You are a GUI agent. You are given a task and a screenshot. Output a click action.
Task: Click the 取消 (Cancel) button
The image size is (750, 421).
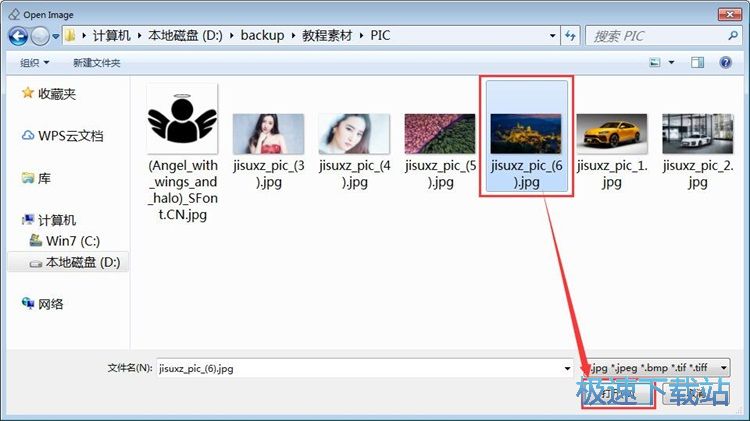tap(696, 394)
